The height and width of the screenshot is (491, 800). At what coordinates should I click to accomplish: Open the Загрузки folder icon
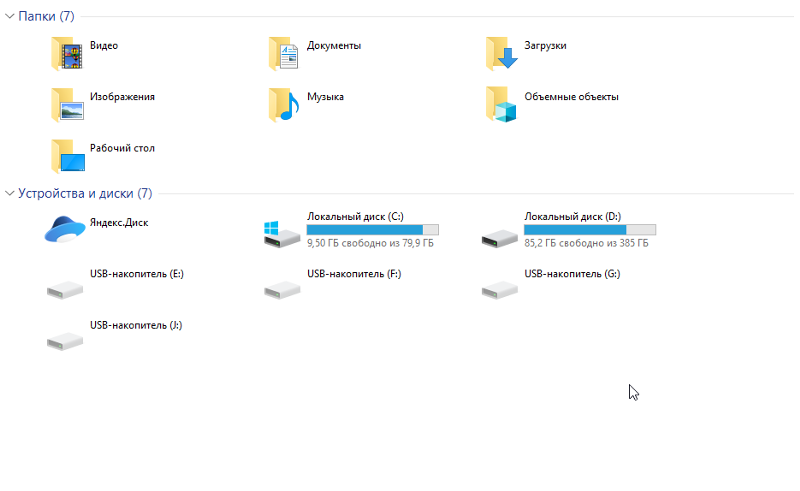pos(502,53)
